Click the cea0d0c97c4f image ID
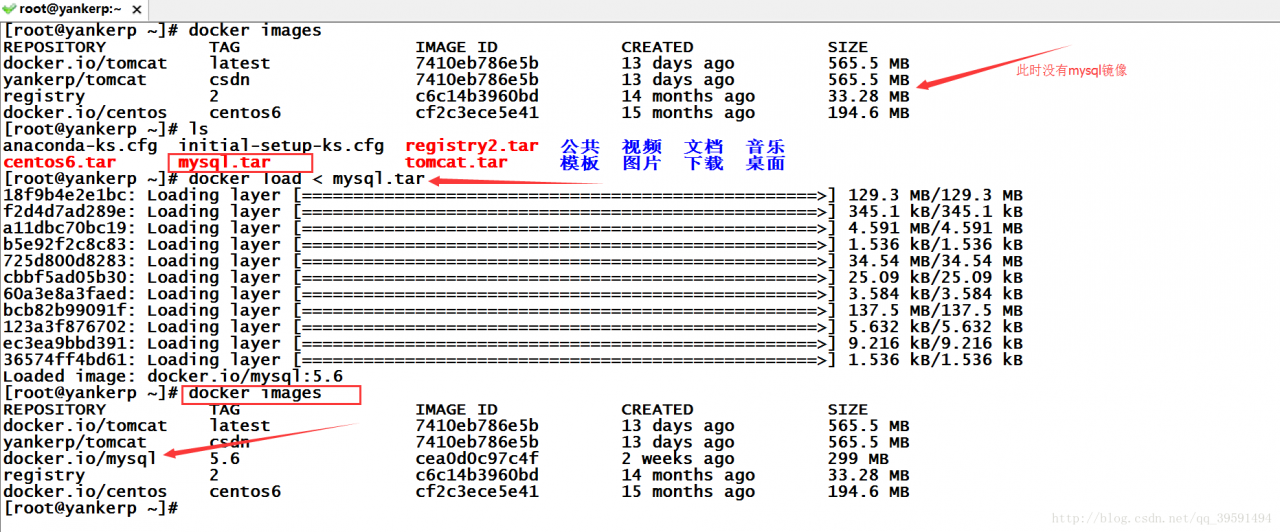 click(476, 459)
